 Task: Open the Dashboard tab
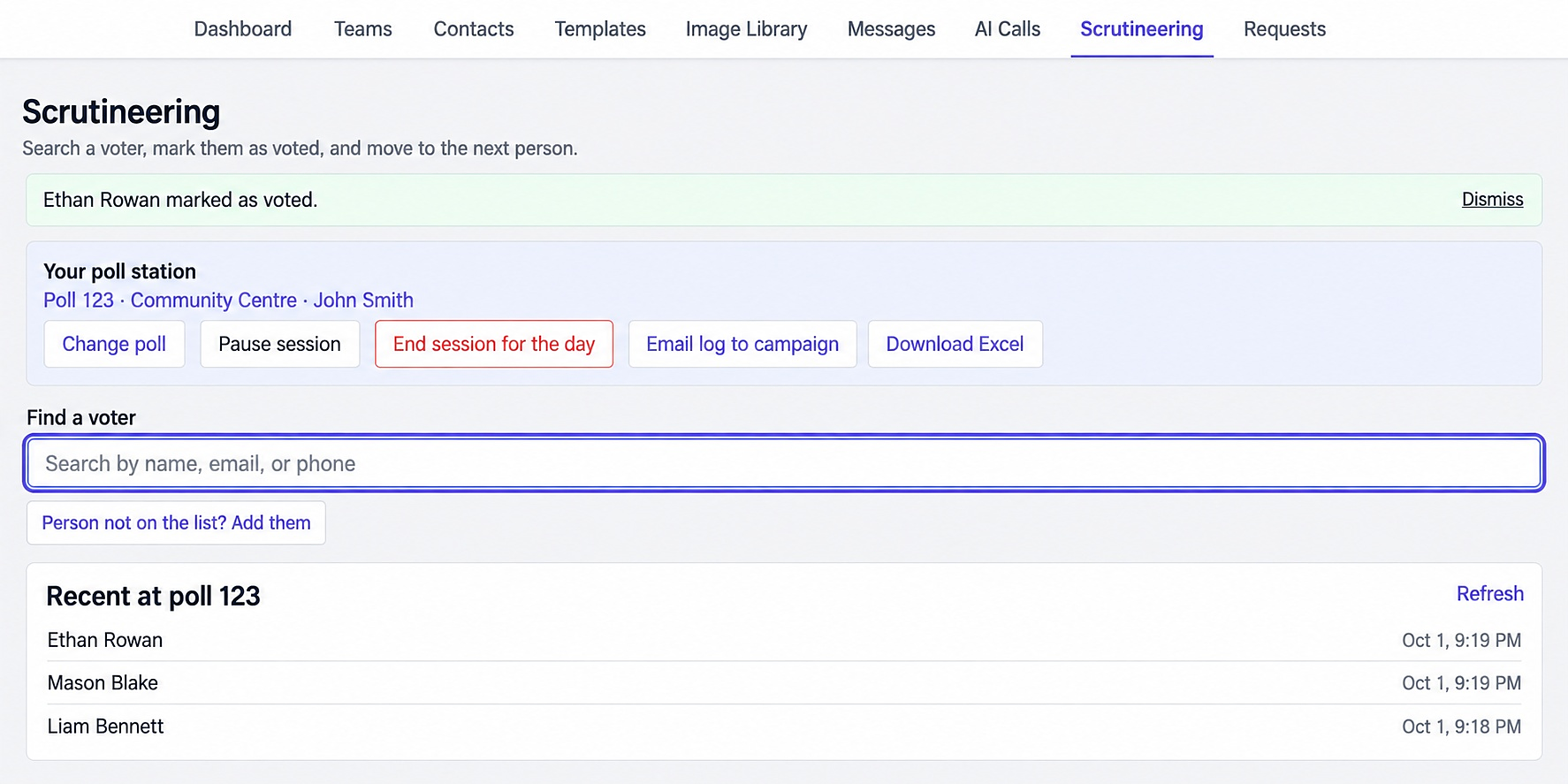(243, 29)
